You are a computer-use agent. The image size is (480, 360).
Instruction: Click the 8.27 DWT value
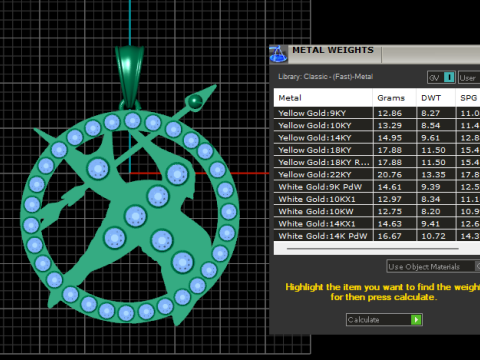tap(430, 113)
